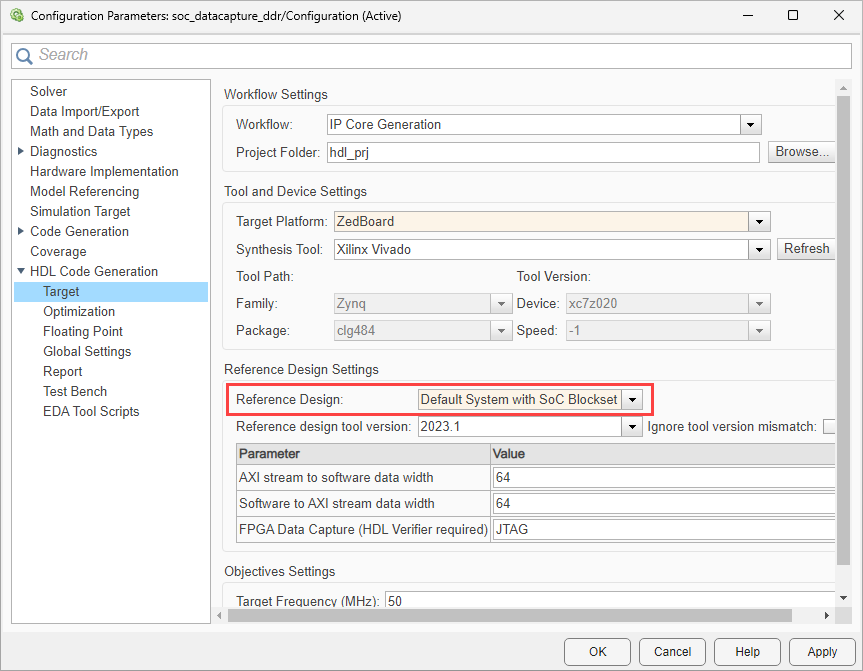This screenshot has width=863, height=671.
Task: Click the Apply button
Action: point(822,651)
